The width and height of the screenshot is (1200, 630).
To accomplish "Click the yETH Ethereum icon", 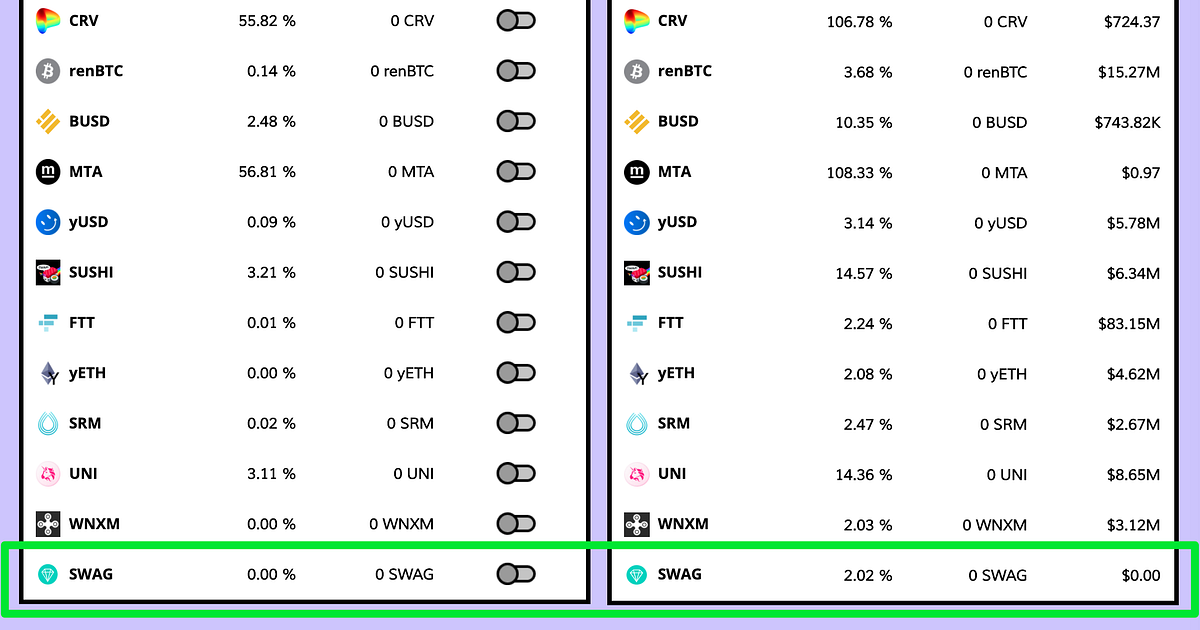I will pos(44,373).
